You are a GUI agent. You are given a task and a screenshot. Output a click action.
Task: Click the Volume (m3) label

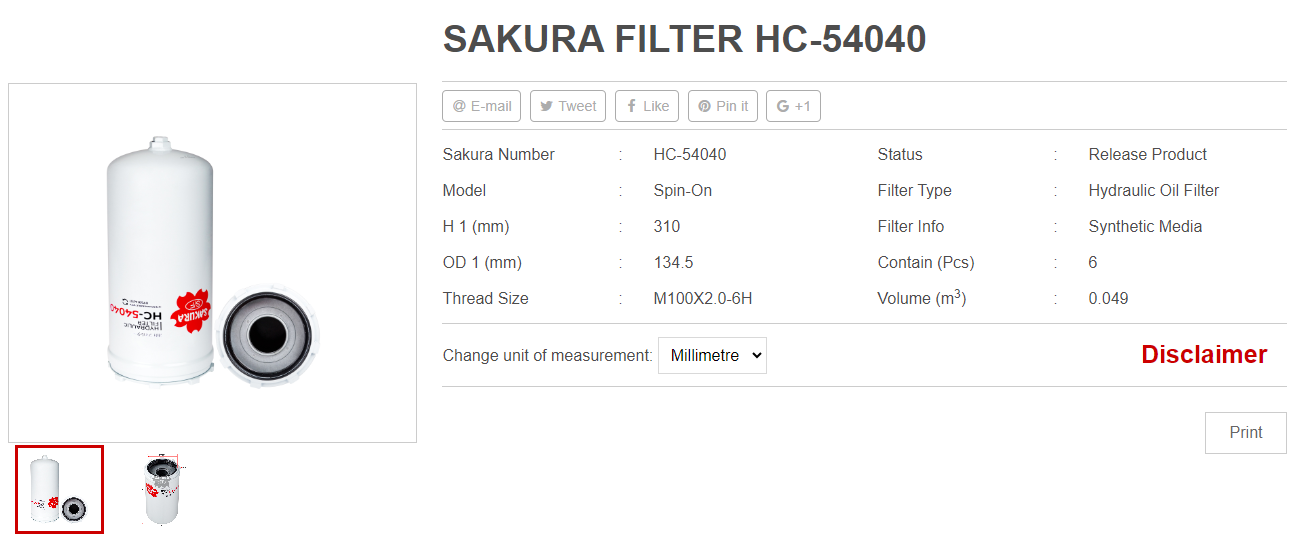[x=921, y=298]
